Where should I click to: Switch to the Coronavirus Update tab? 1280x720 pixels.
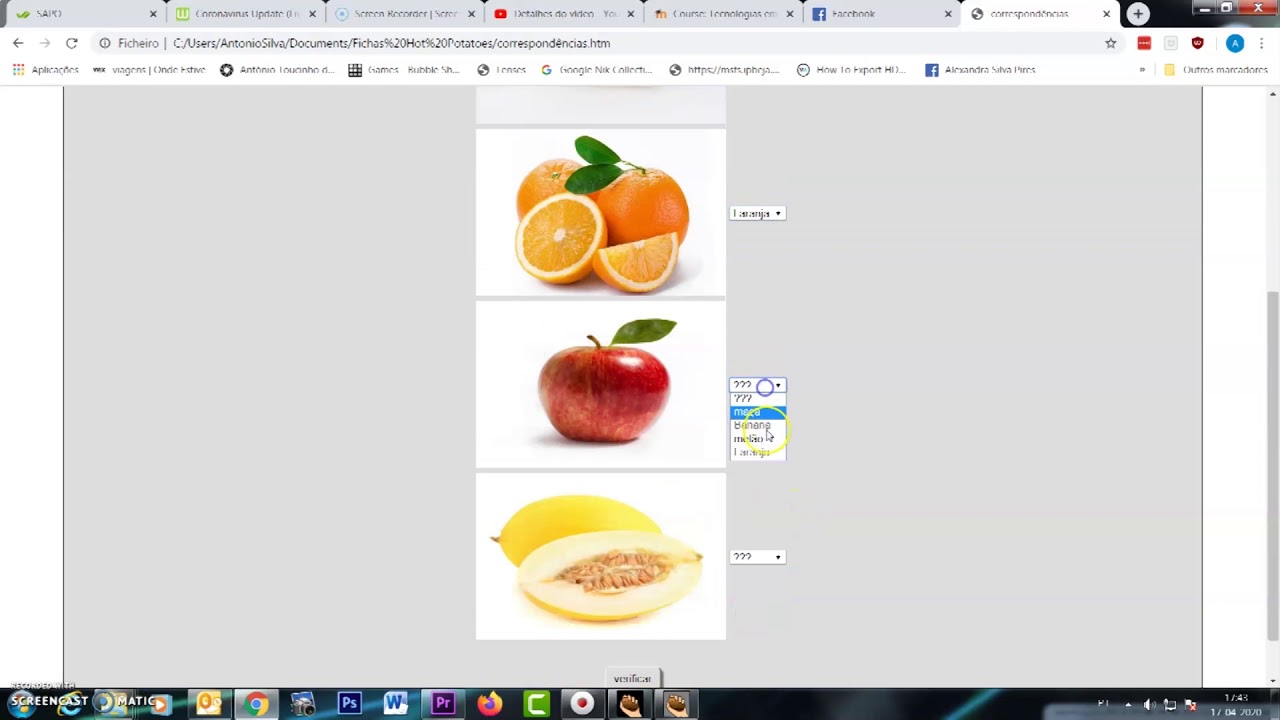[247, 14]
